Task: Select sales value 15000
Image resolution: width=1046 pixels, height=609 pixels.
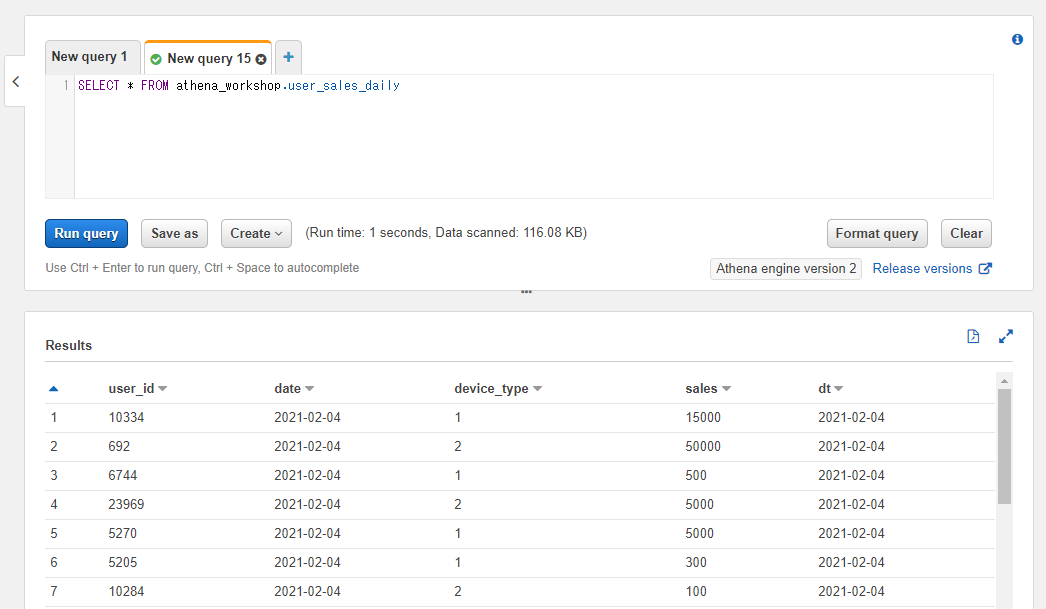Action: [x=703, y=418]
